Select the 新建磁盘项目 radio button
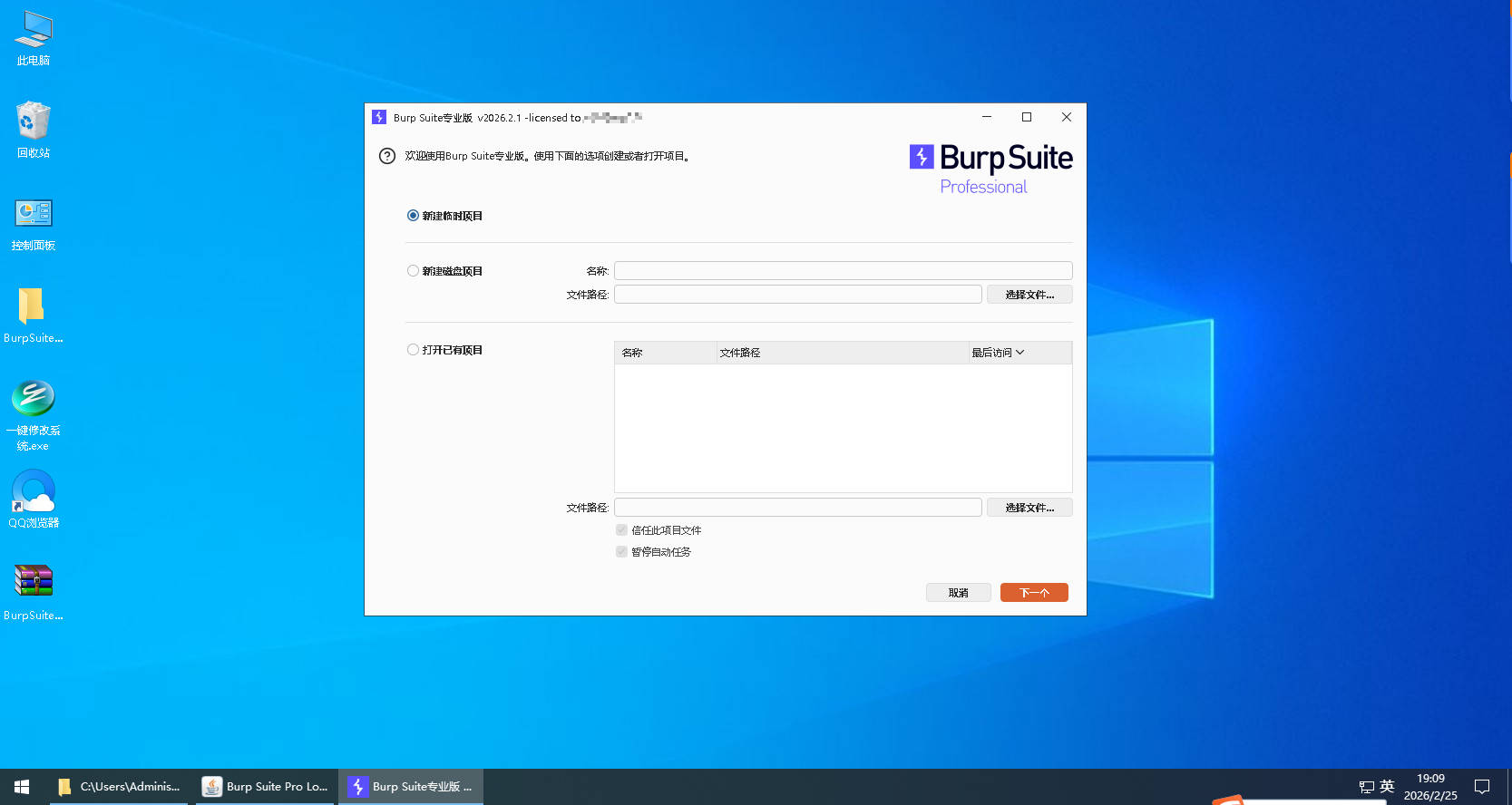This screenshot has width=1512, height=805. tap(414, 271)
